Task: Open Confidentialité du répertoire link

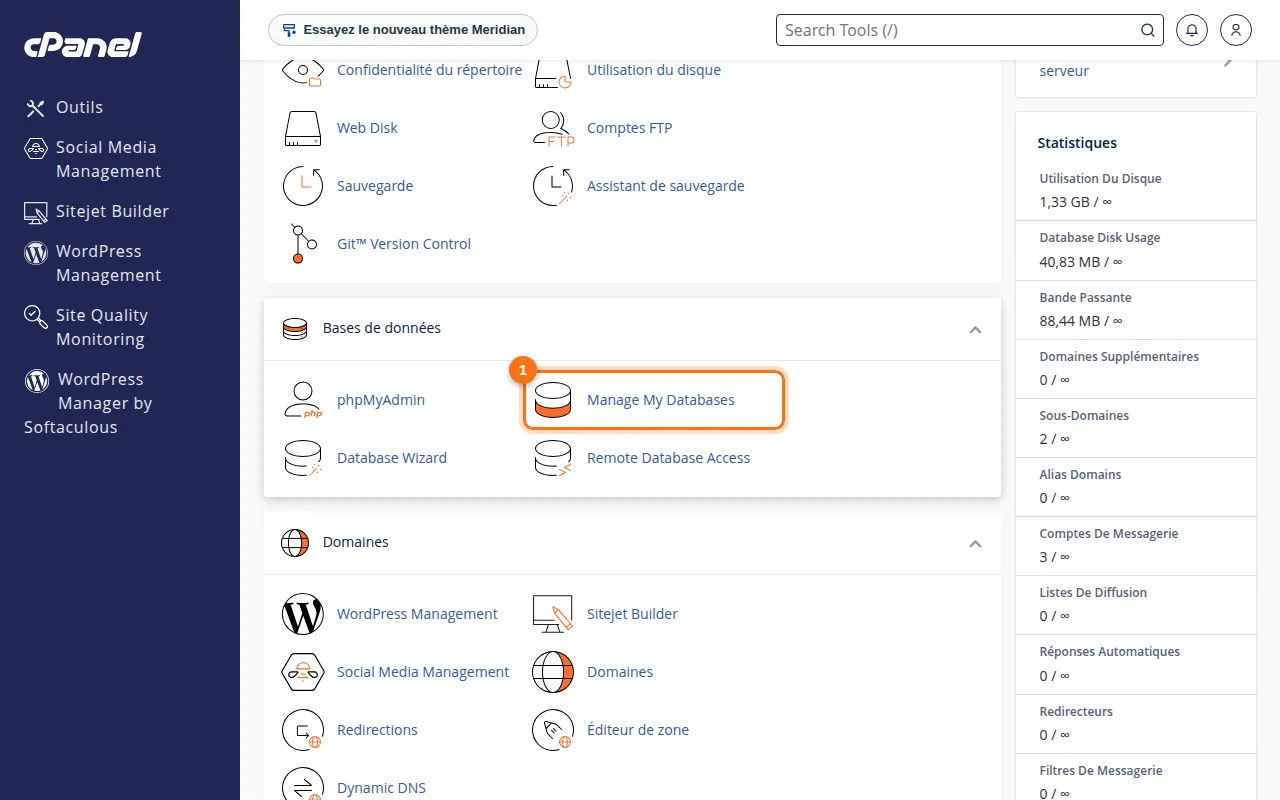Action: click(x=429, y=70)
